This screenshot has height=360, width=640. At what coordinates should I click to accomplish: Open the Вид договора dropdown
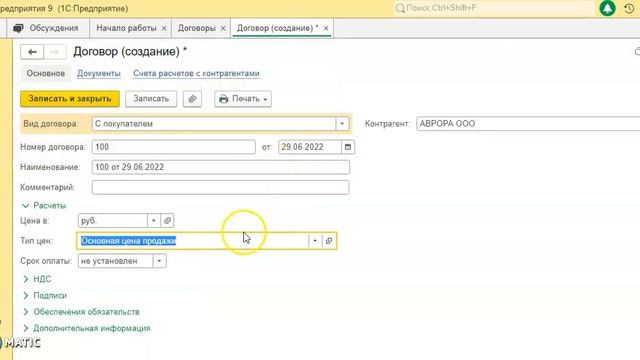tap(342, 124)
